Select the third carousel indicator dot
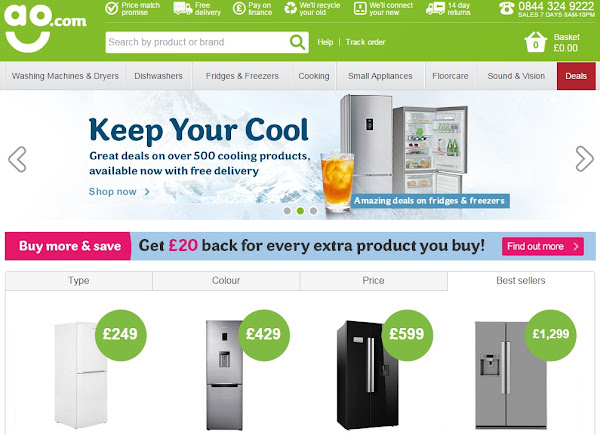This screenshot has height=435, width=600. click(x=313, y=211)
